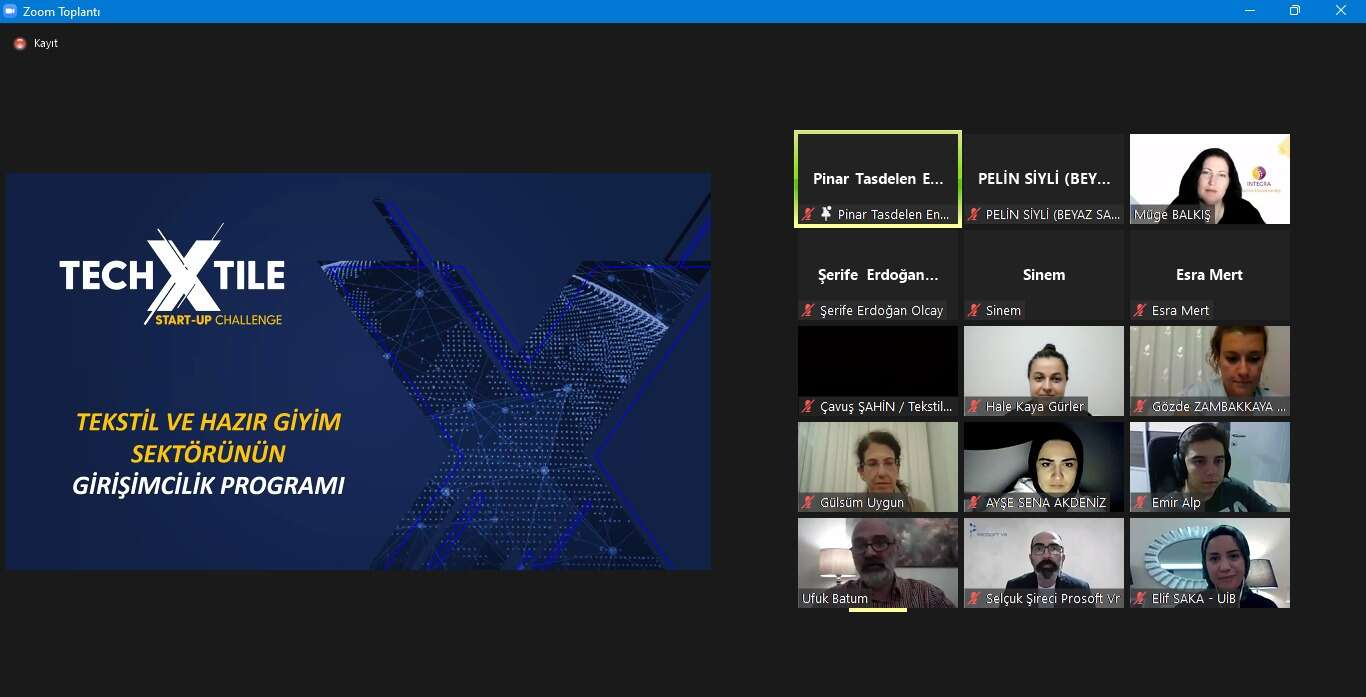This screenshot has height=697, width=1366.
Task: Click the Zoom logo in the title bar
Action: pos(11,11)
